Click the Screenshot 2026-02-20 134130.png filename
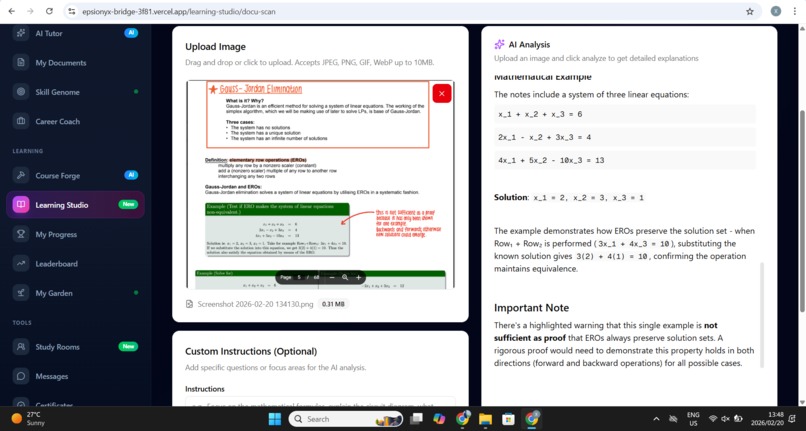Viewport: 806px width, 431px height. pos(255,304)
